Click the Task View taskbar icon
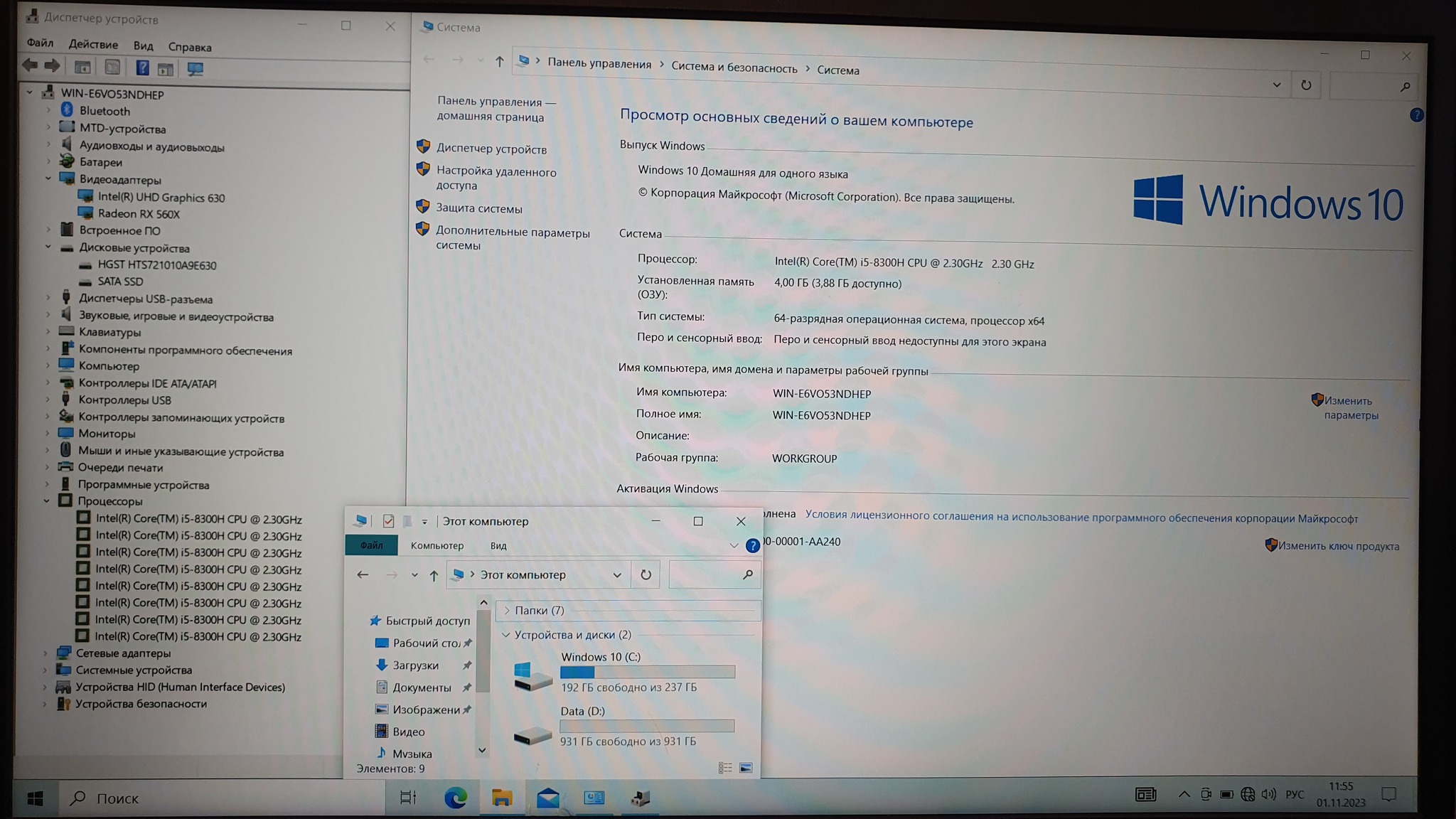Image resolution: width=1456 pixels, height=819 pixels. coord(408,798)
